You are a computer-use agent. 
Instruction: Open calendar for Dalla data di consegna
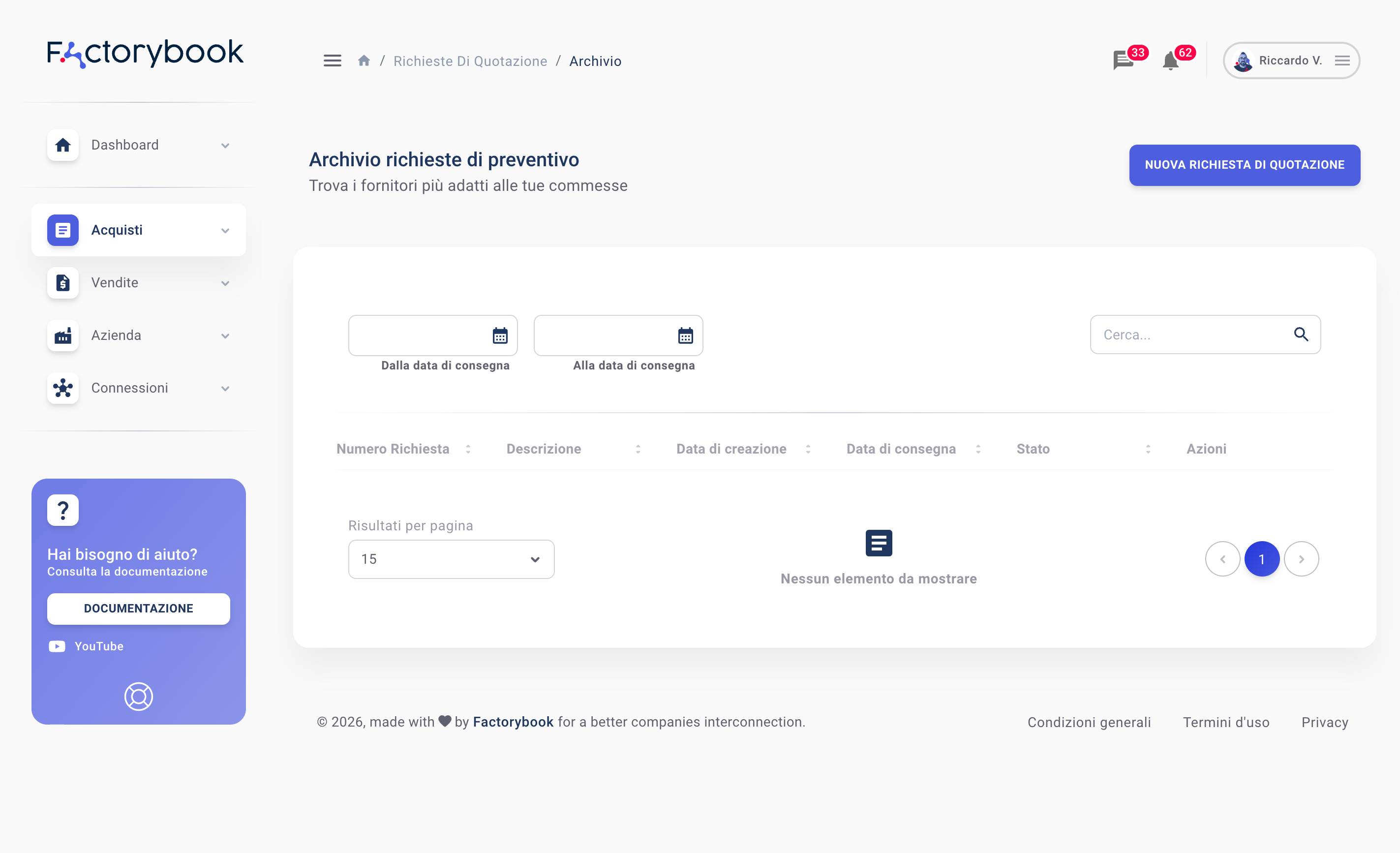pyautogui.click(x=500, y=335)
